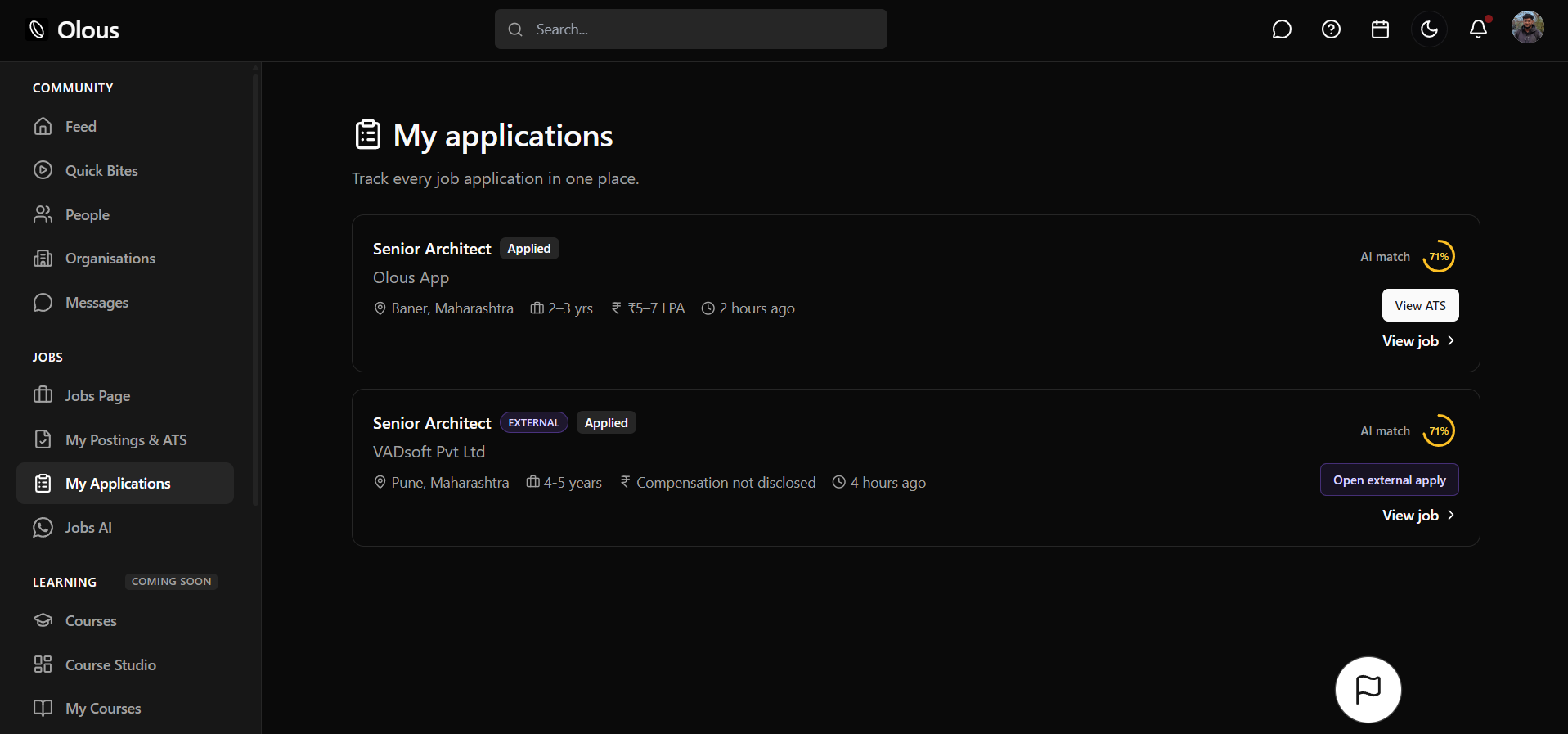Click the COMING SOON badge
Screen dimensions: 1568x734
[x=171, y=582]
